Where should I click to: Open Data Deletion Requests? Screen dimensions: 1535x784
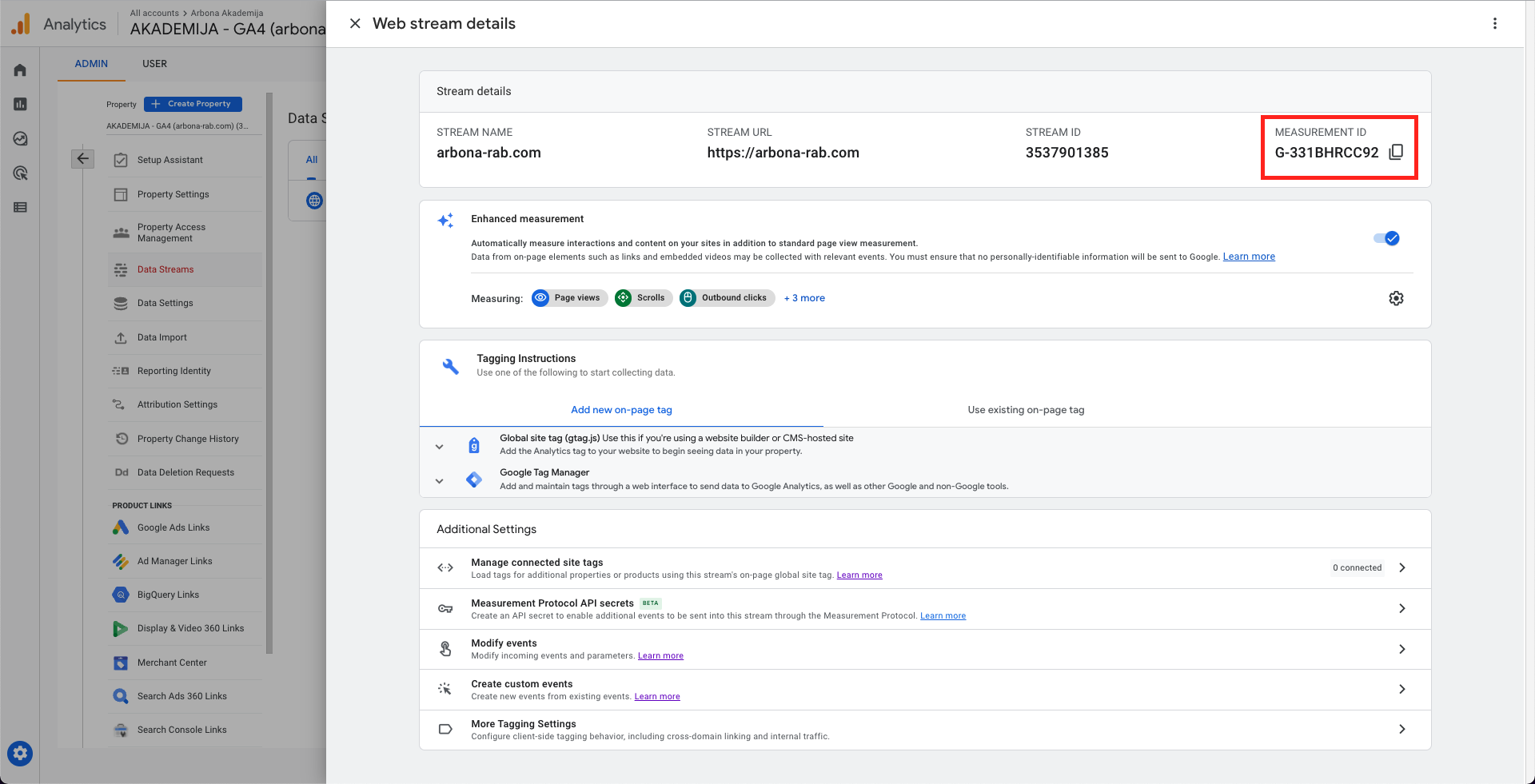tap(185, 472)
